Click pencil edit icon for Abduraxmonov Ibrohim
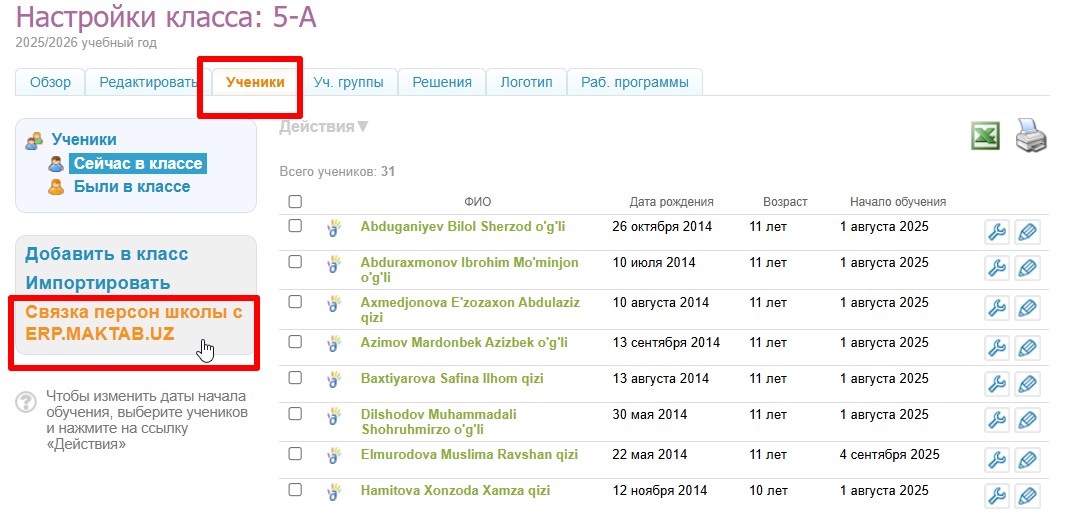The width and height of the screenshot is (1082, 513). pyautogui.click(x=1028, y=269)
